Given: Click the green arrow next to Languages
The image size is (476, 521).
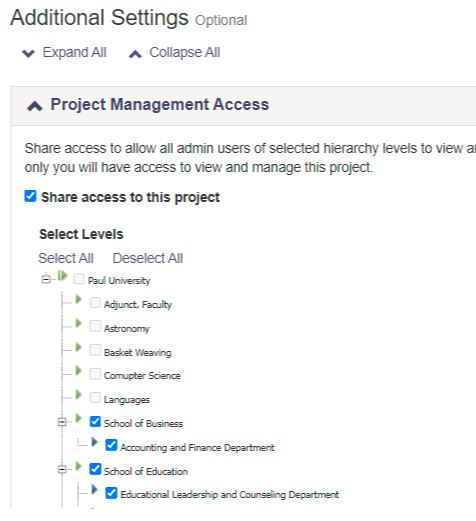Looking at the screenshot, I should click(x=79, y=394).
